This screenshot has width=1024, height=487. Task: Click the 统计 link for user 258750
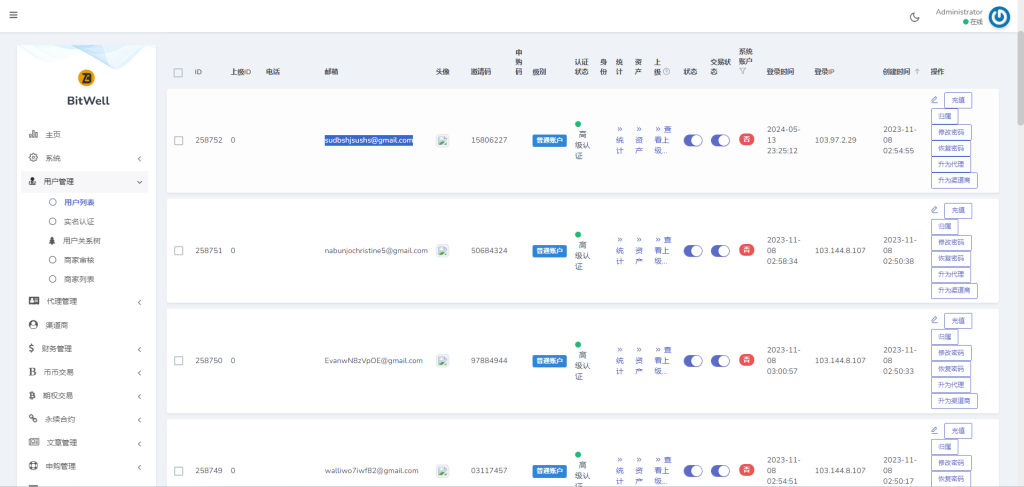click(x=621, y=360)
